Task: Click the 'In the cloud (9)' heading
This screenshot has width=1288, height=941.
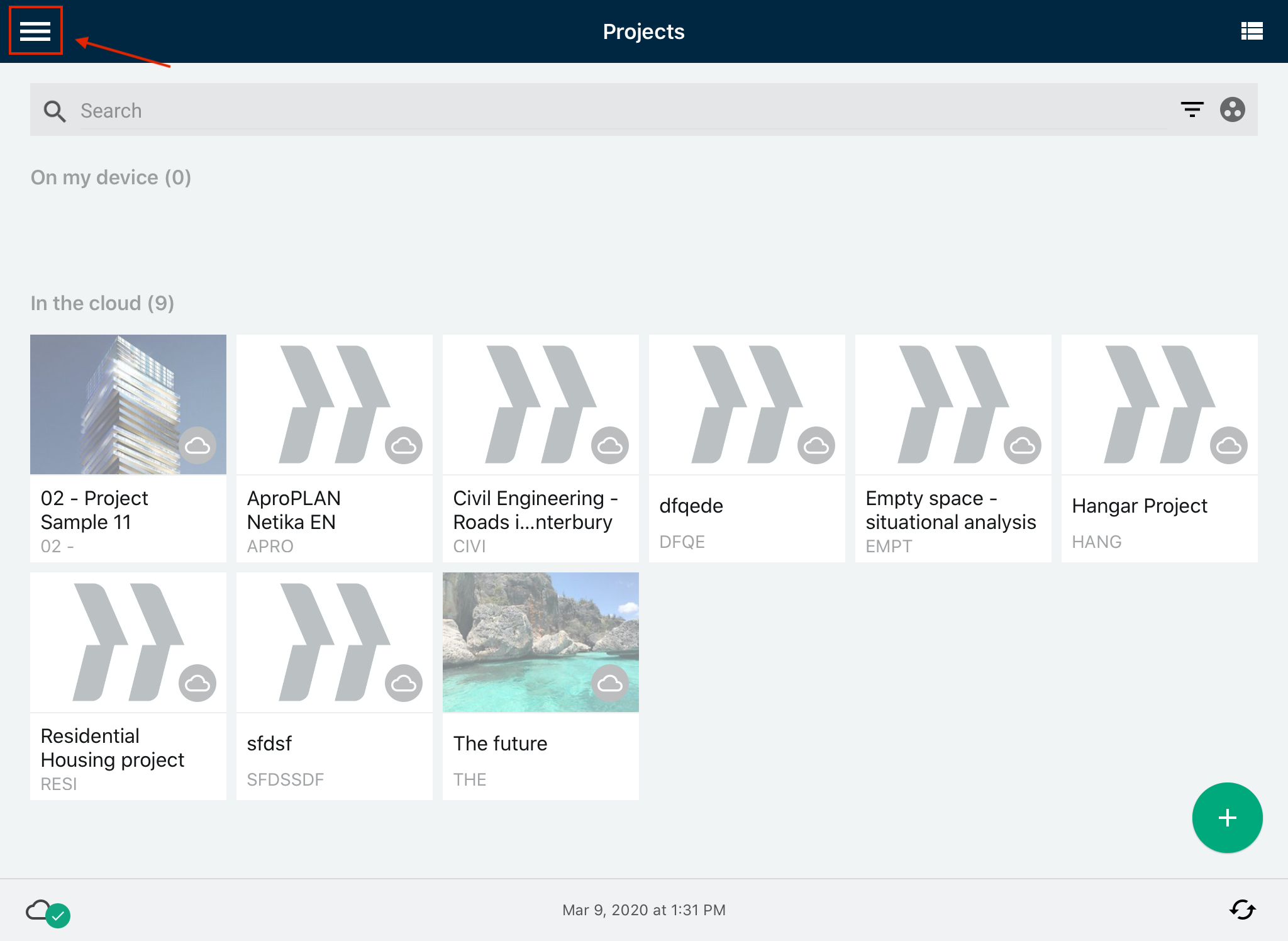Action: (103, 303)
